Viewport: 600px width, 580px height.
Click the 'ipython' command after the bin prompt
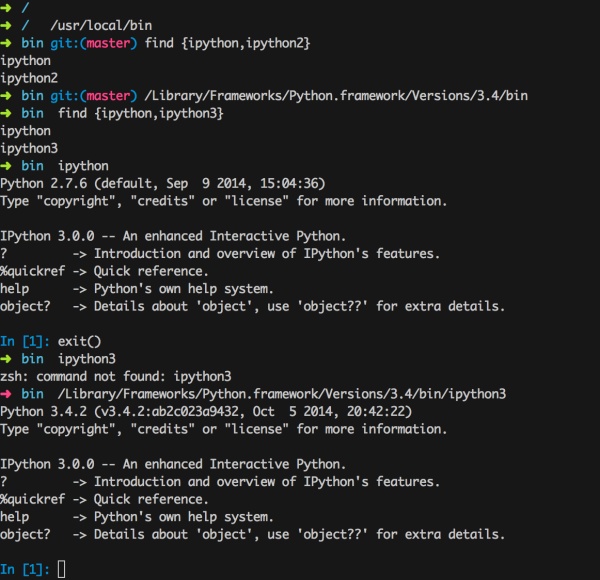(x=83, y=166)
